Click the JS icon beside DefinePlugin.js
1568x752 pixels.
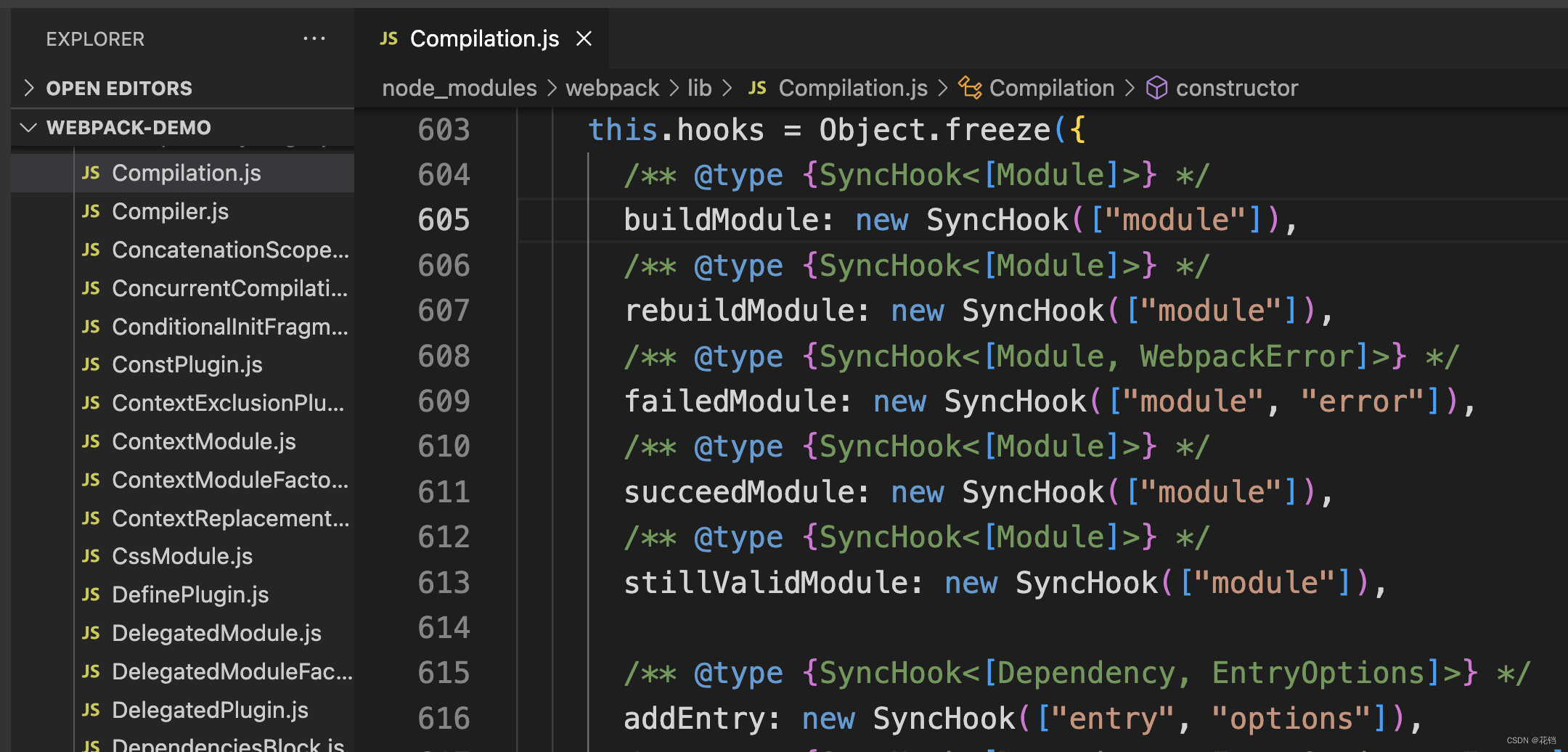tap(91, 594)
